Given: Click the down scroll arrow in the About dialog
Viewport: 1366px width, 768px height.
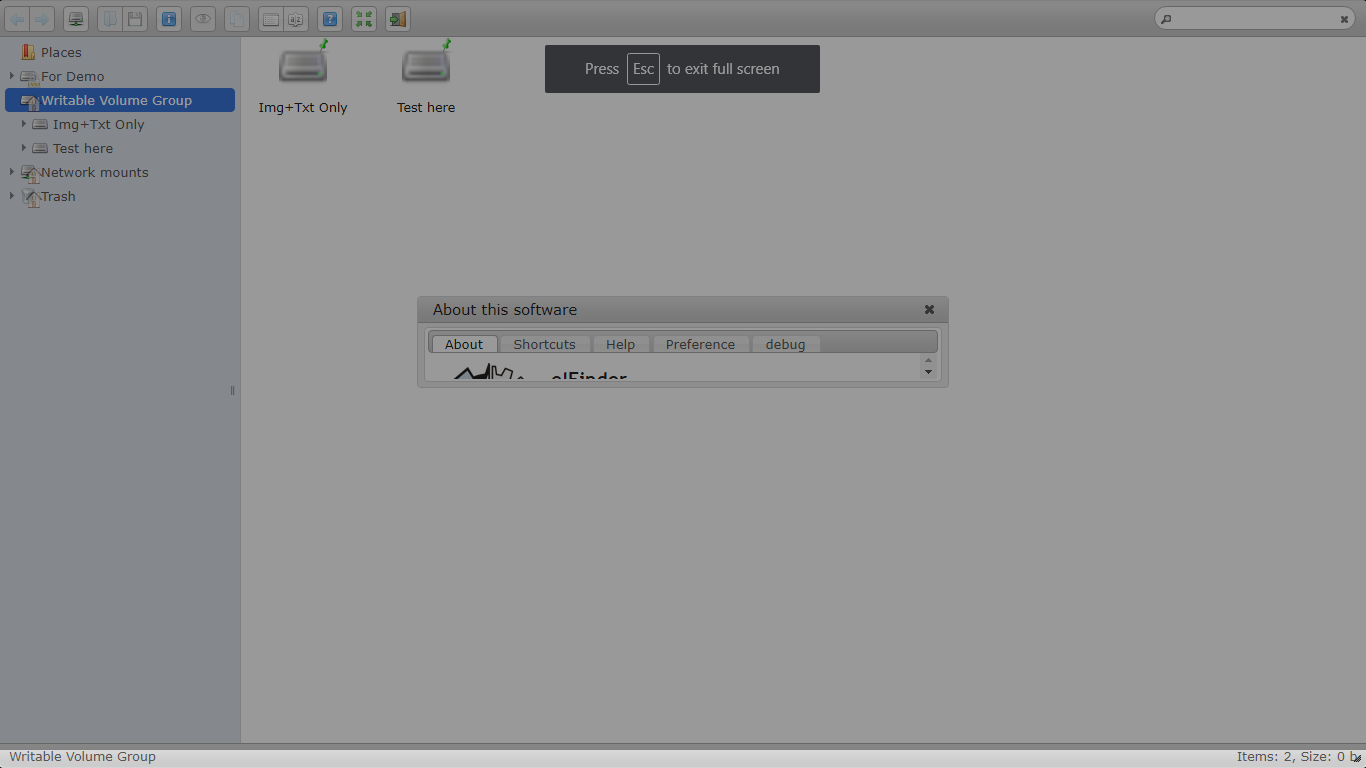Looking at the screenshot, I should (x=928, y=372).
